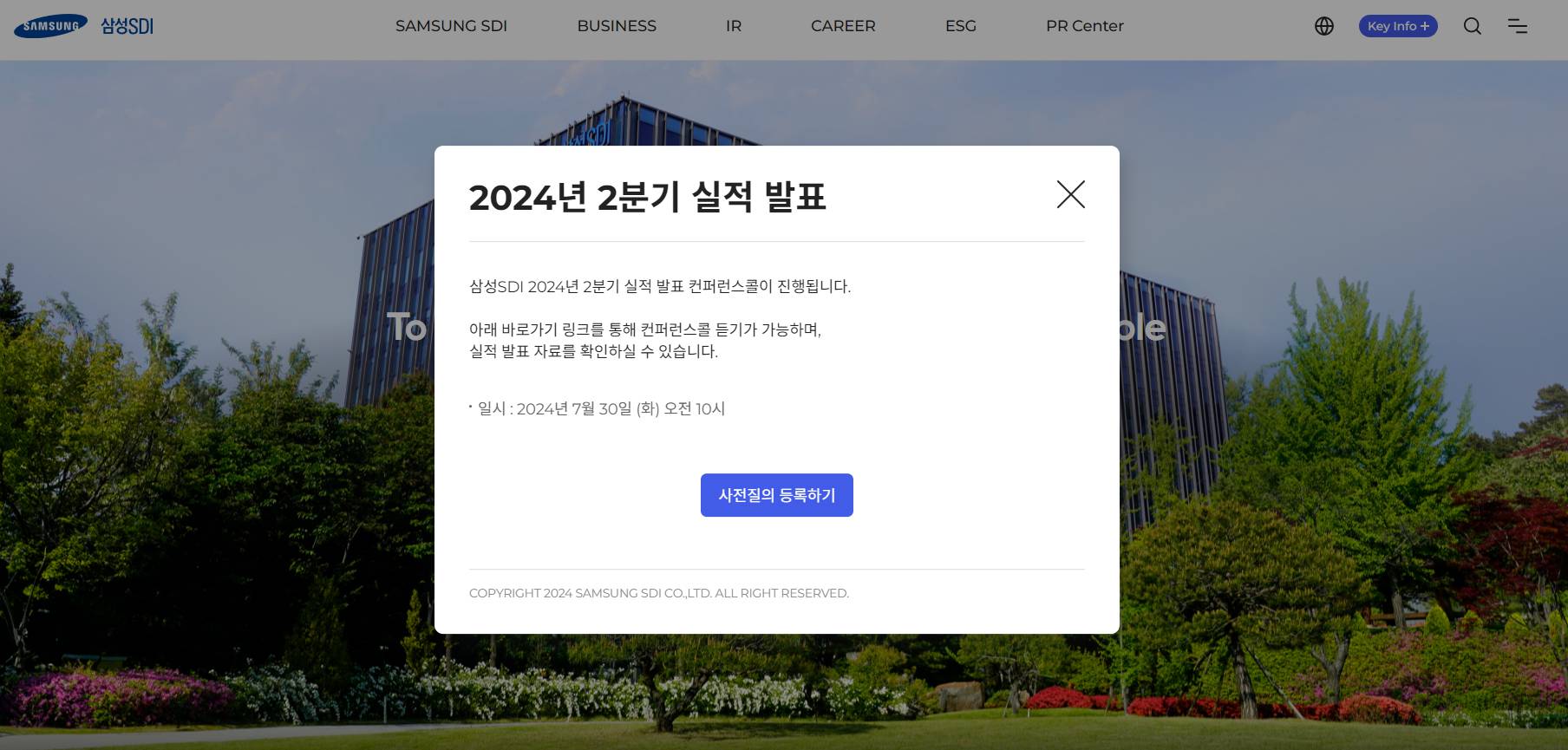
Task: Click the line 실적 발표 자료를 확인하실 수 있습니다
Action: [x=594, y=351]
